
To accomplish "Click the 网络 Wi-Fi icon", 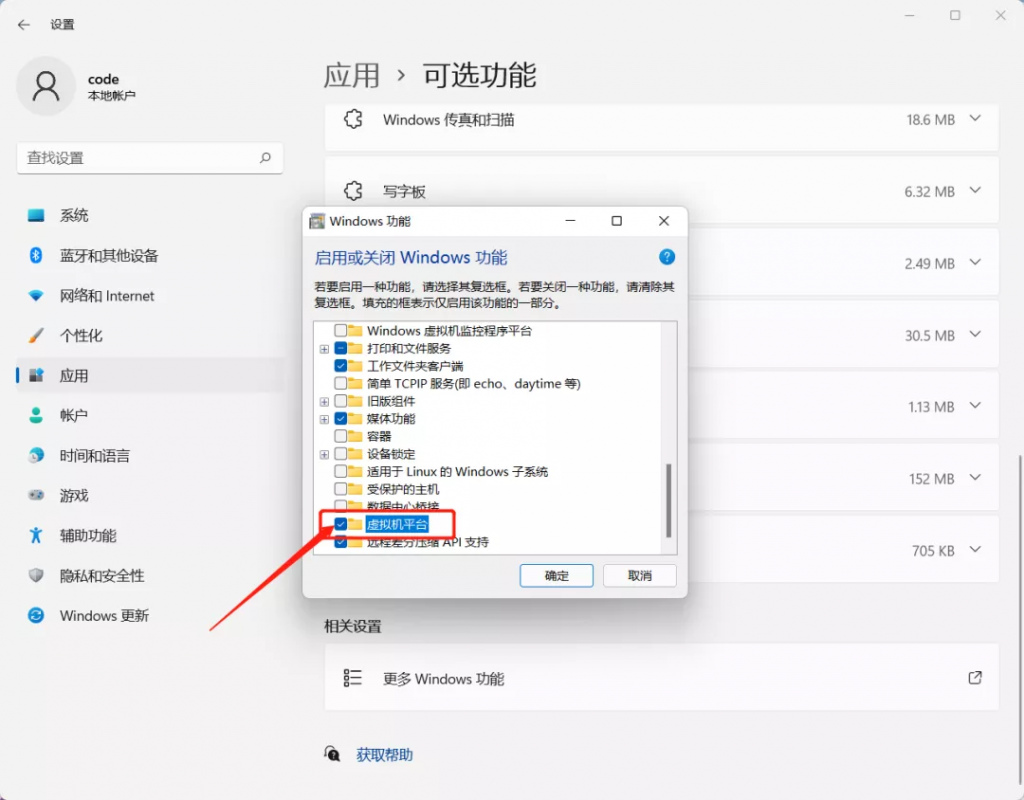I will tap(36, 296).
